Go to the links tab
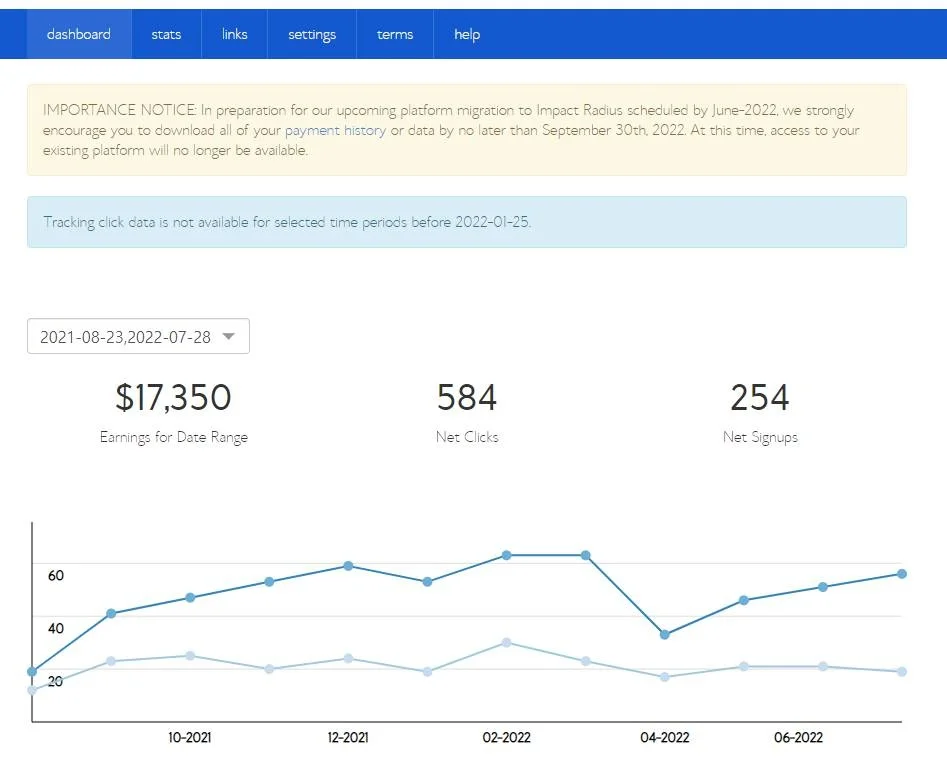 point(234,34)
